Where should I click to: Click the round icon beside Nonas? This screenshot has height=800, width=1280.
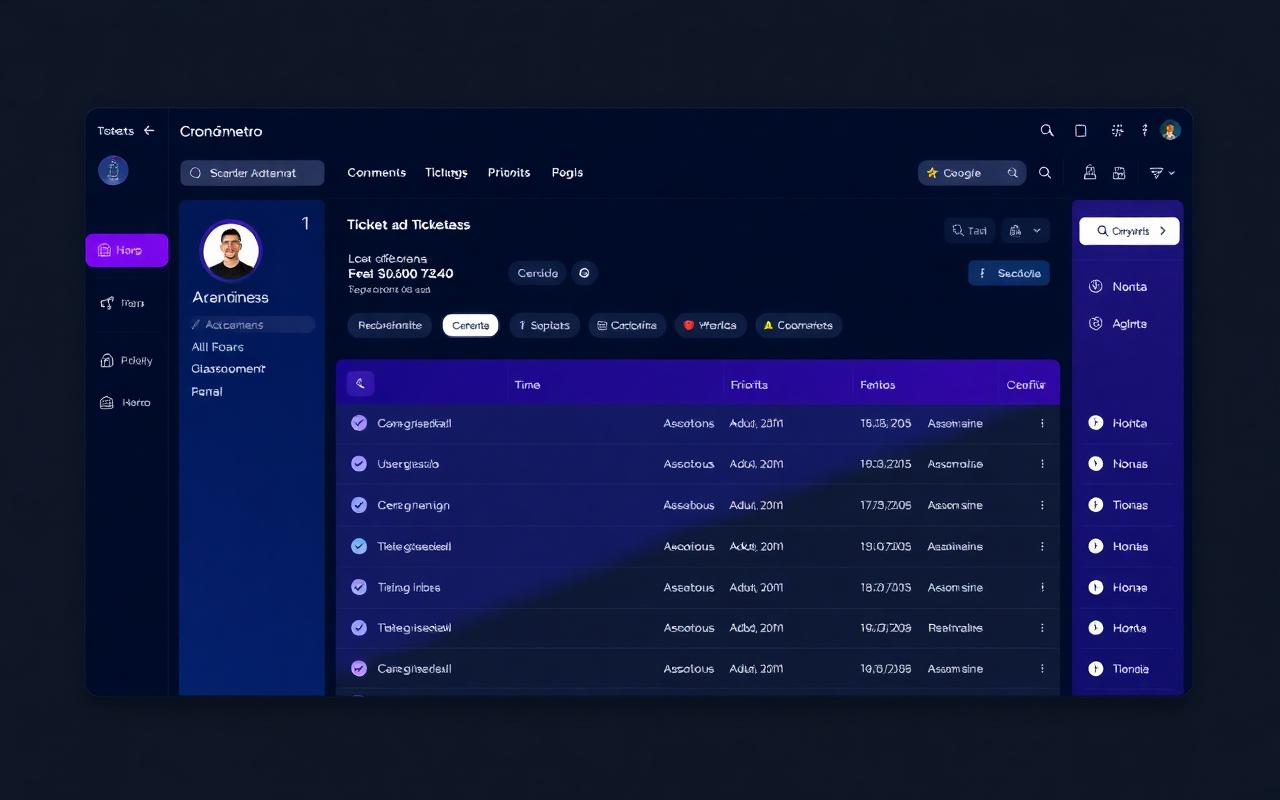pyautogui.click(x=1095, y=464)
